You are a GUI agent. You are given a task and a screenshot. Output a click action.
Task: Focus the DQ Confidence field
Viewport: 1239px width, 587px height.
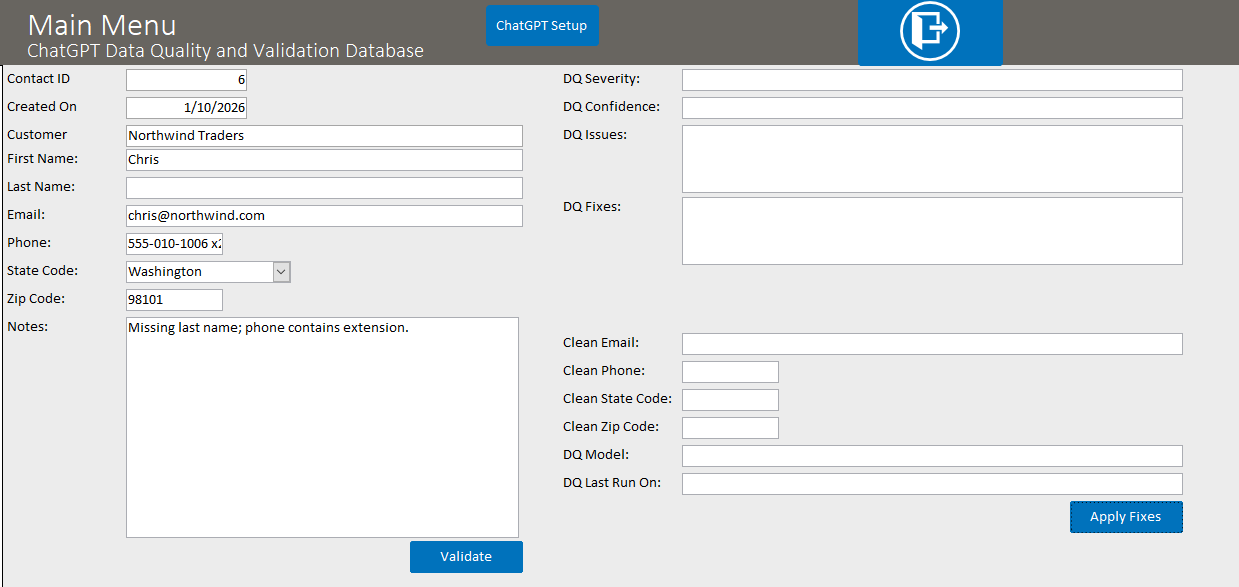pos(931,108)
